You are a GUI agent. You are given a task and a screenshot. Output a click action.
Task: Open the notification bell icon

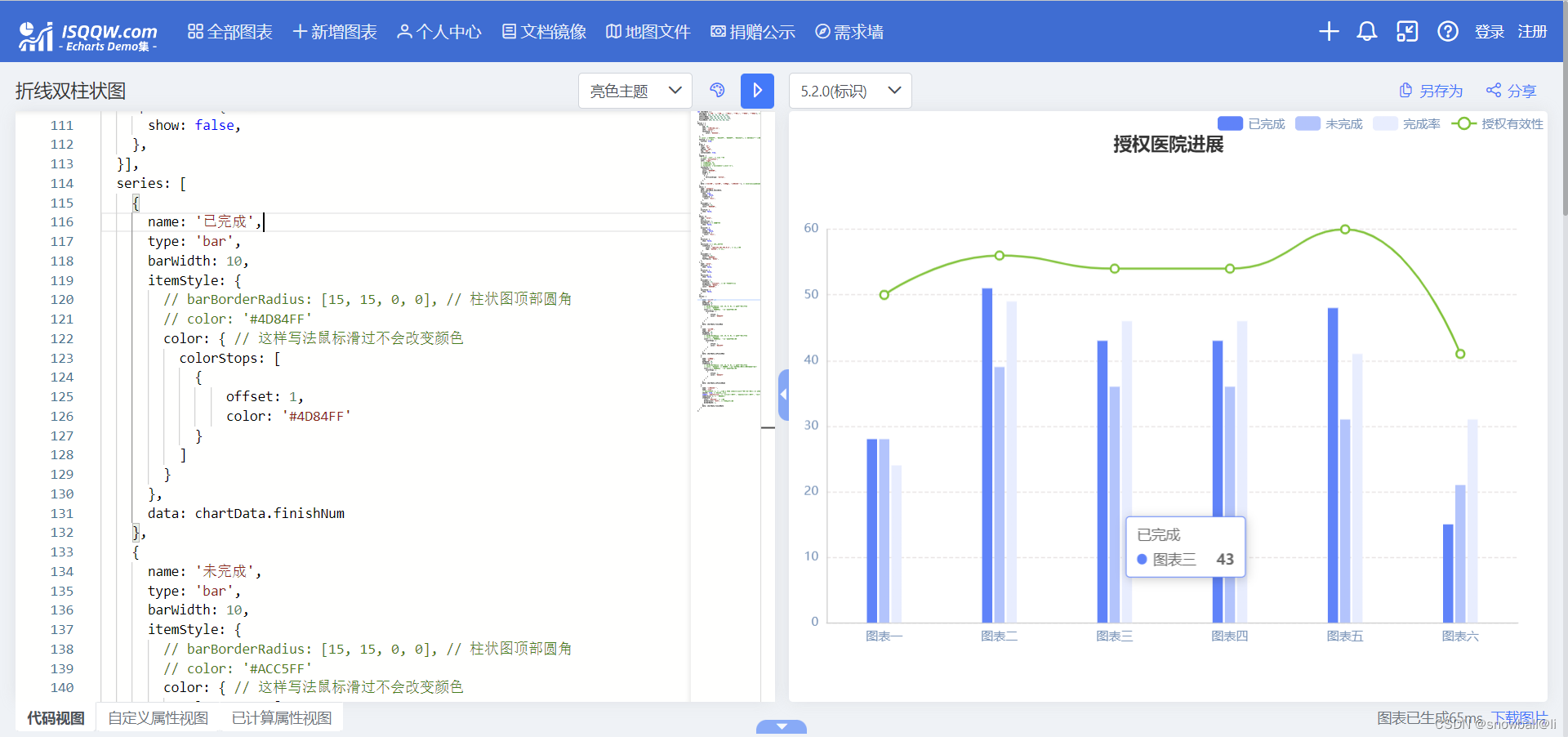point(1367,31)
